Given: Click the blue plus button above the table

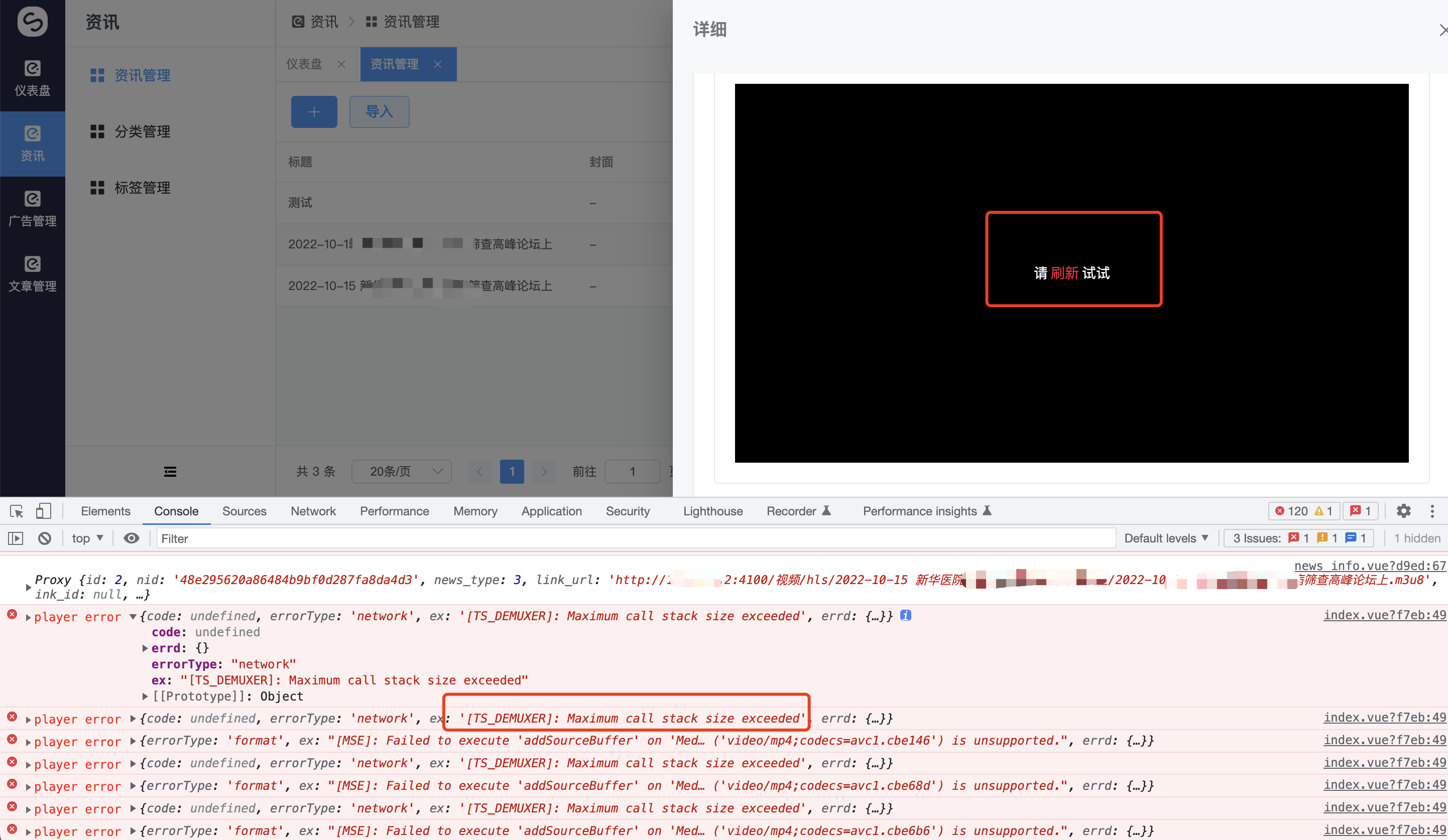Looking at the screenshot, I should 314,111.
